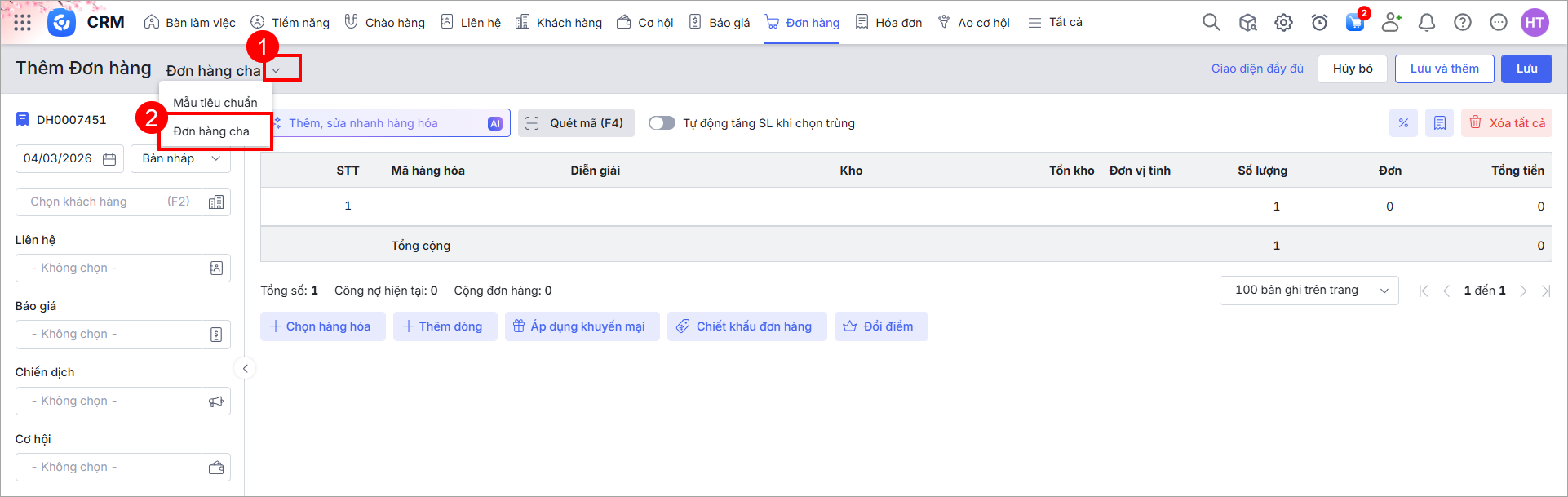Toggle Tự động tăng SL khi chọn trùng
Viewport: 1568px width, 497px height.
coord(662,123)
